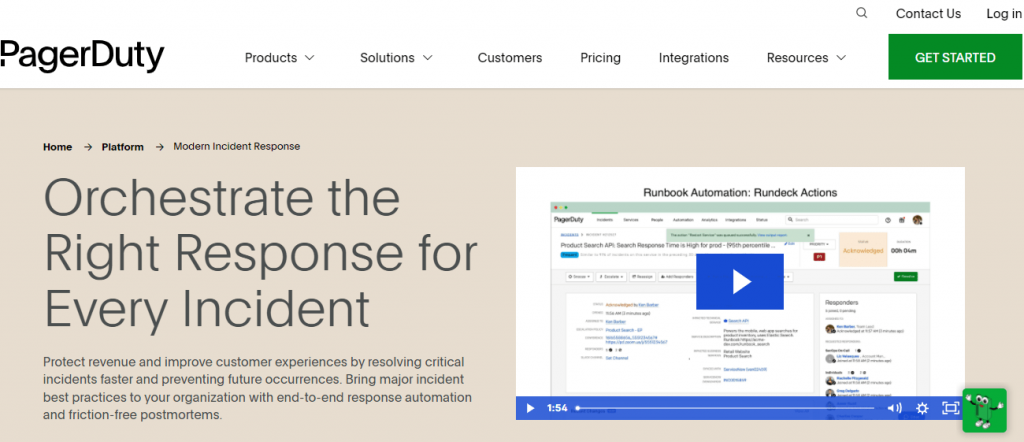The height and width of the screenshot is (442, 1024).
Task: Click the Protect revenue description paragraph
Action: 257,388
